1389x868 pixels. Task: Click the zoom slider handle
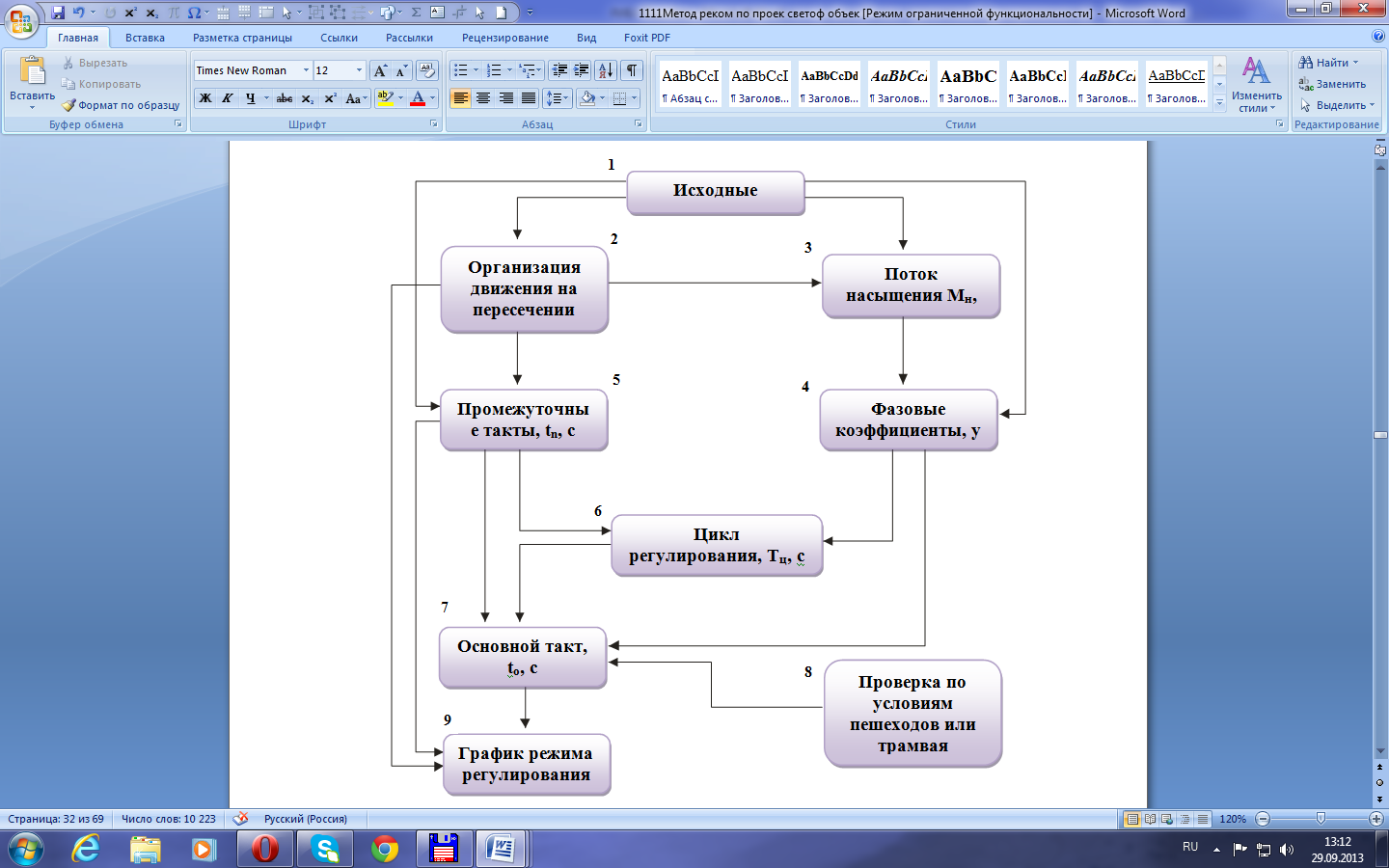coord(1320,819)
